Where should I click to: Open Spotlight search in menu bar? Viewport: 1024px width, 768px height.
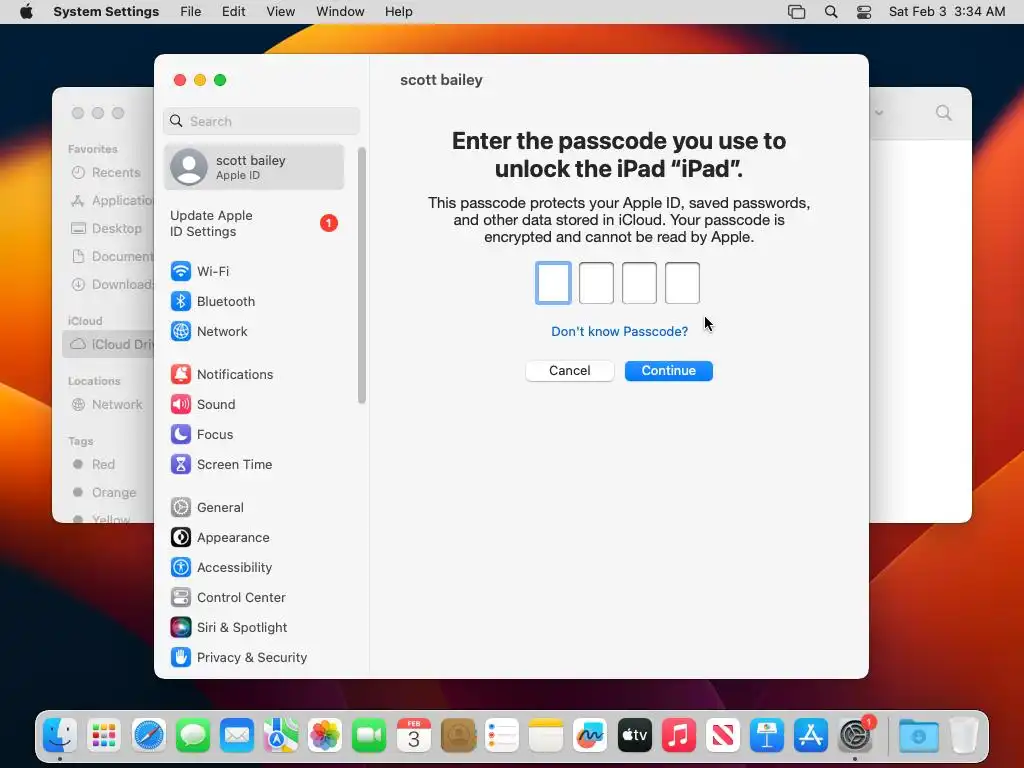(831, 12)
